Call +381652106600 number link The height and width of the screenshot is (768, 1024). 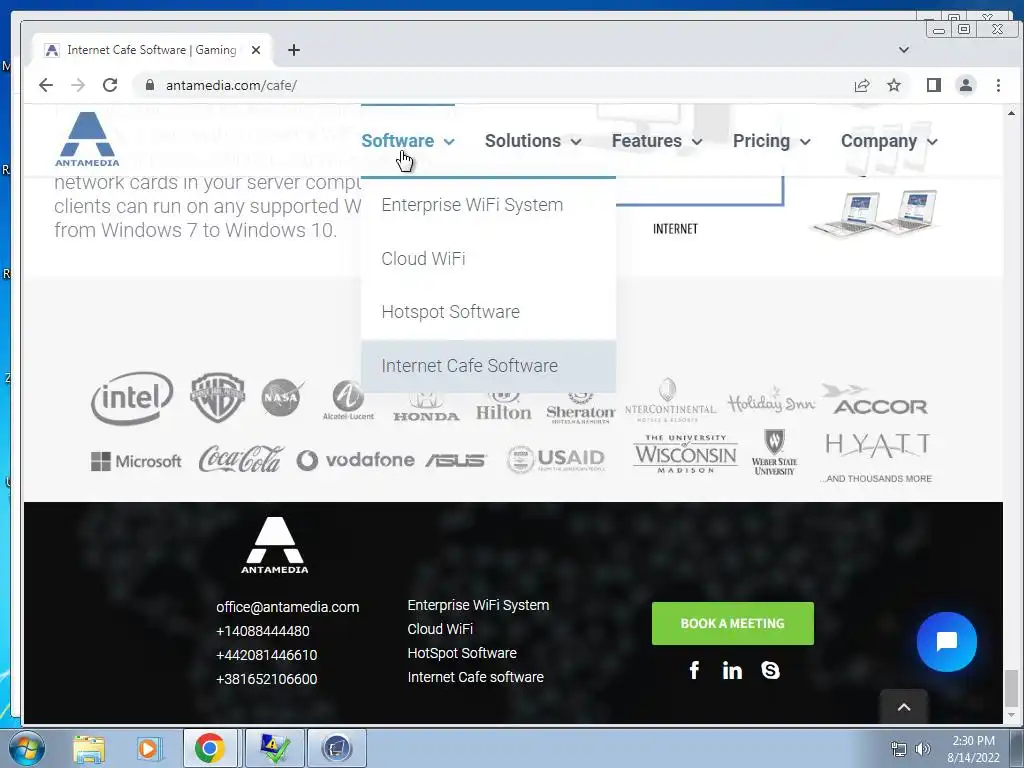coord(266,679)
